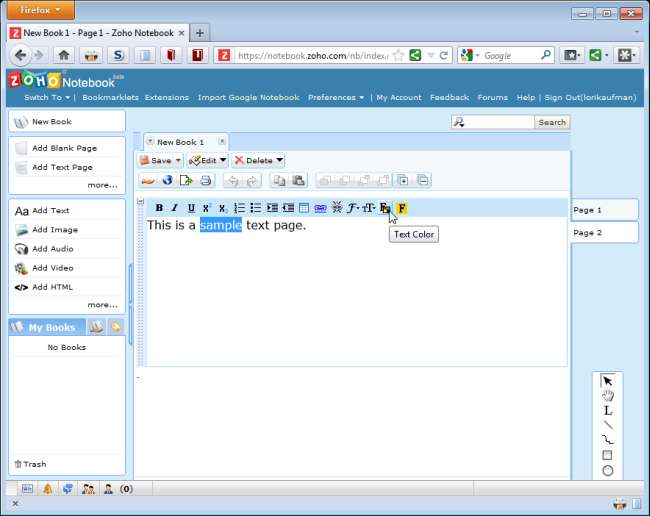Open the Preferences dropdown in header
The width and height of the screenshot is (650, 516).
pyautogui.click(x=335, y=98)
